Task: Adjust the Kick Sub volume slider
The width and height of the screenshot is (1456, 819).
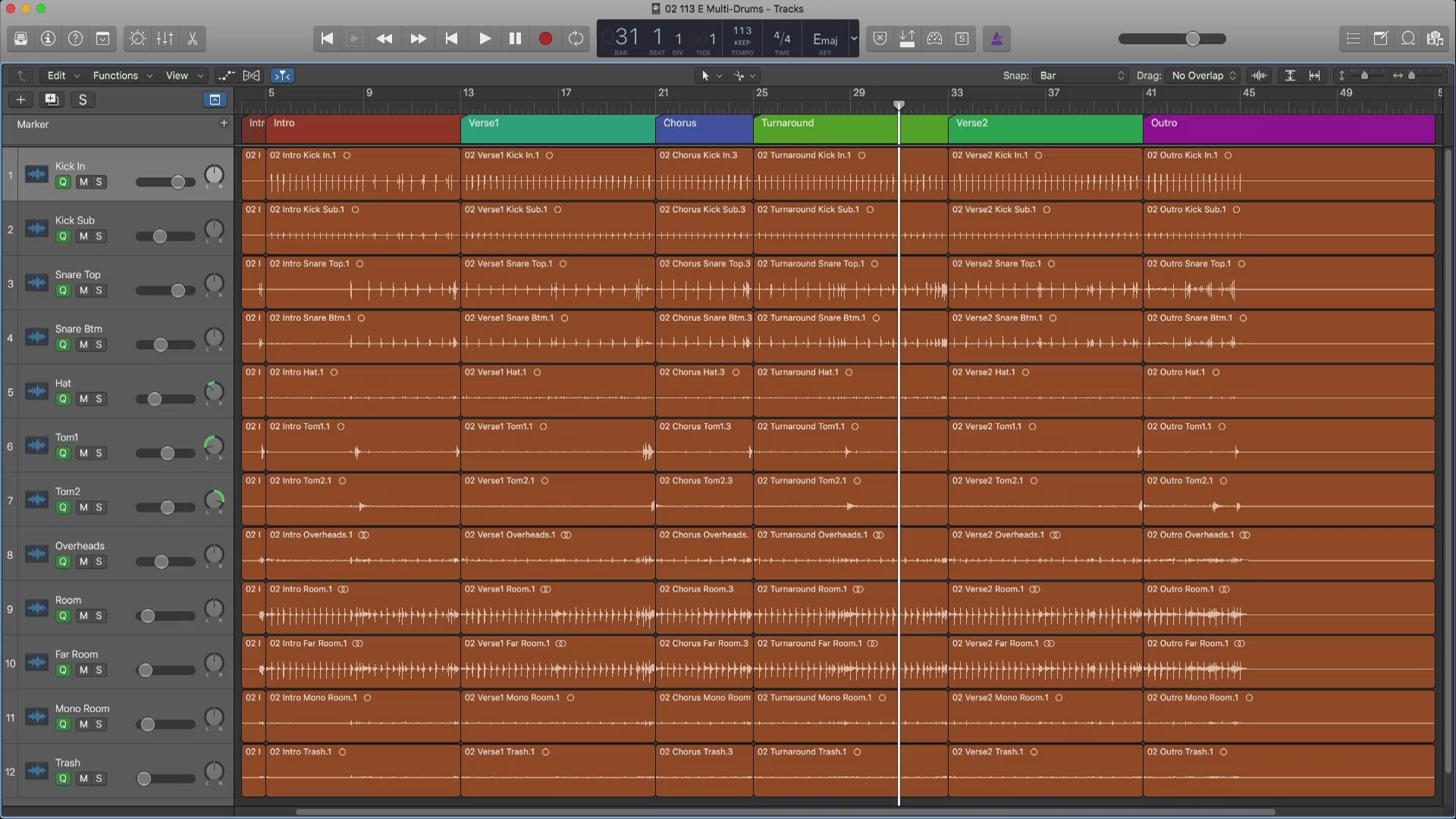Action: [x=165, y=237]
